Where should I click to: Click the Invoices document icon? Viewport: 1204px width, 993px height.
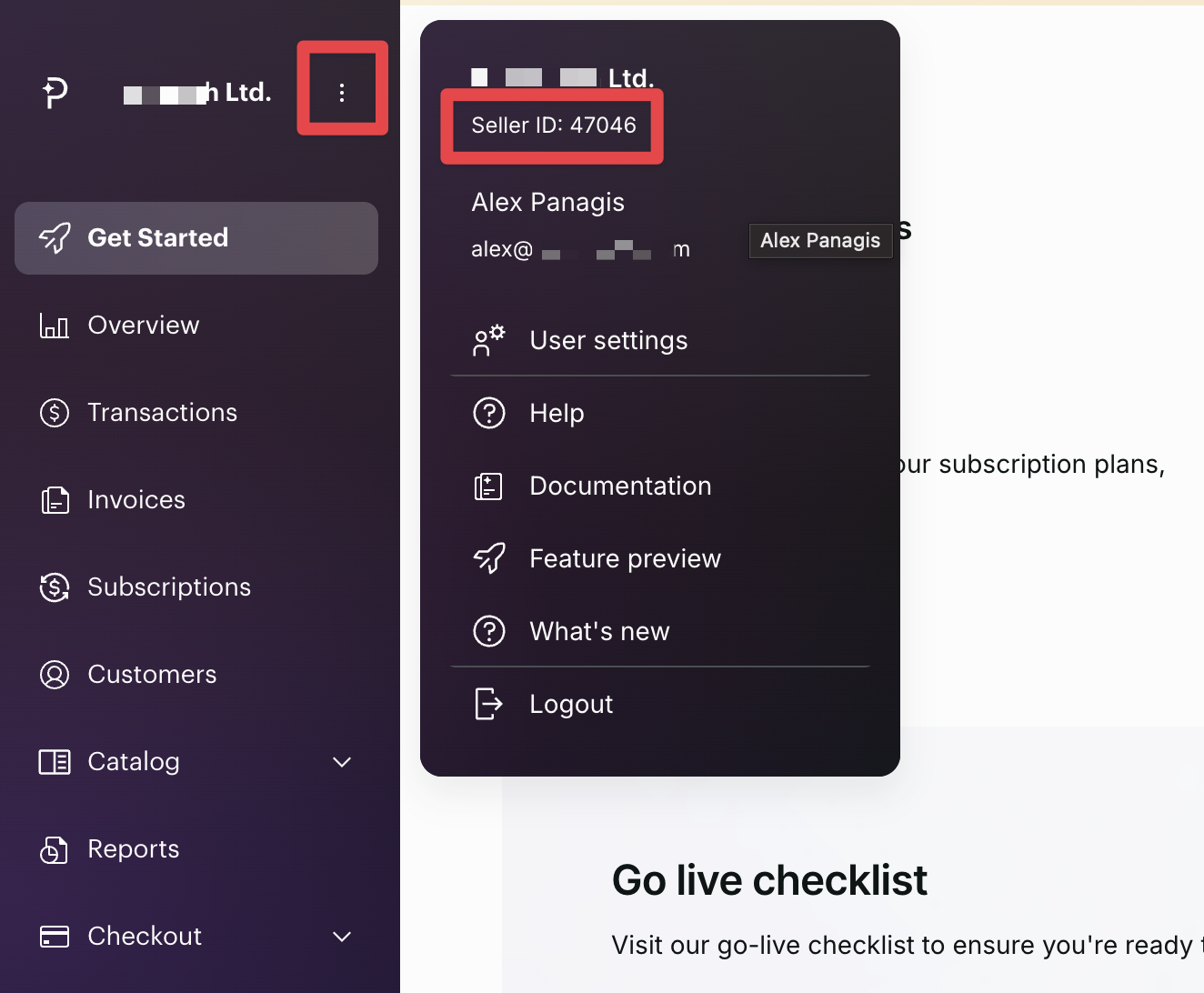click(x=55, y=500)
